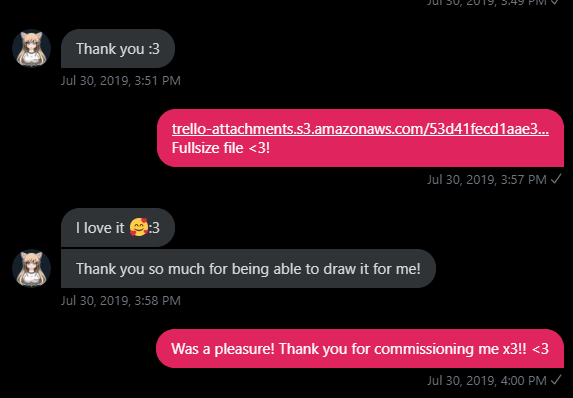Click the 'Jul 30, 2019, 3:58 PM' timestamp
Viewport: 573px width, 398px height.
tap(121, 301)
